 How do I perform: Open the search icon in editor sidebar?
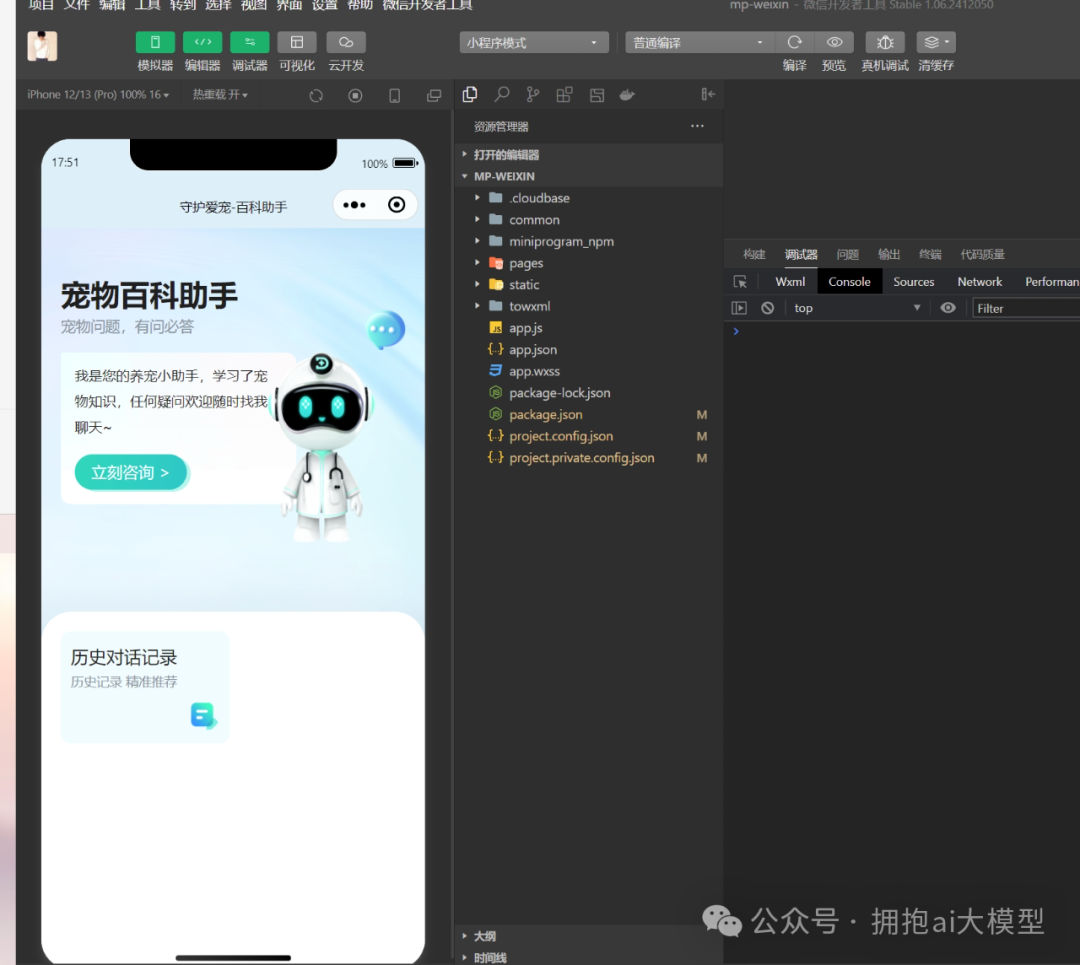(502, 95)
